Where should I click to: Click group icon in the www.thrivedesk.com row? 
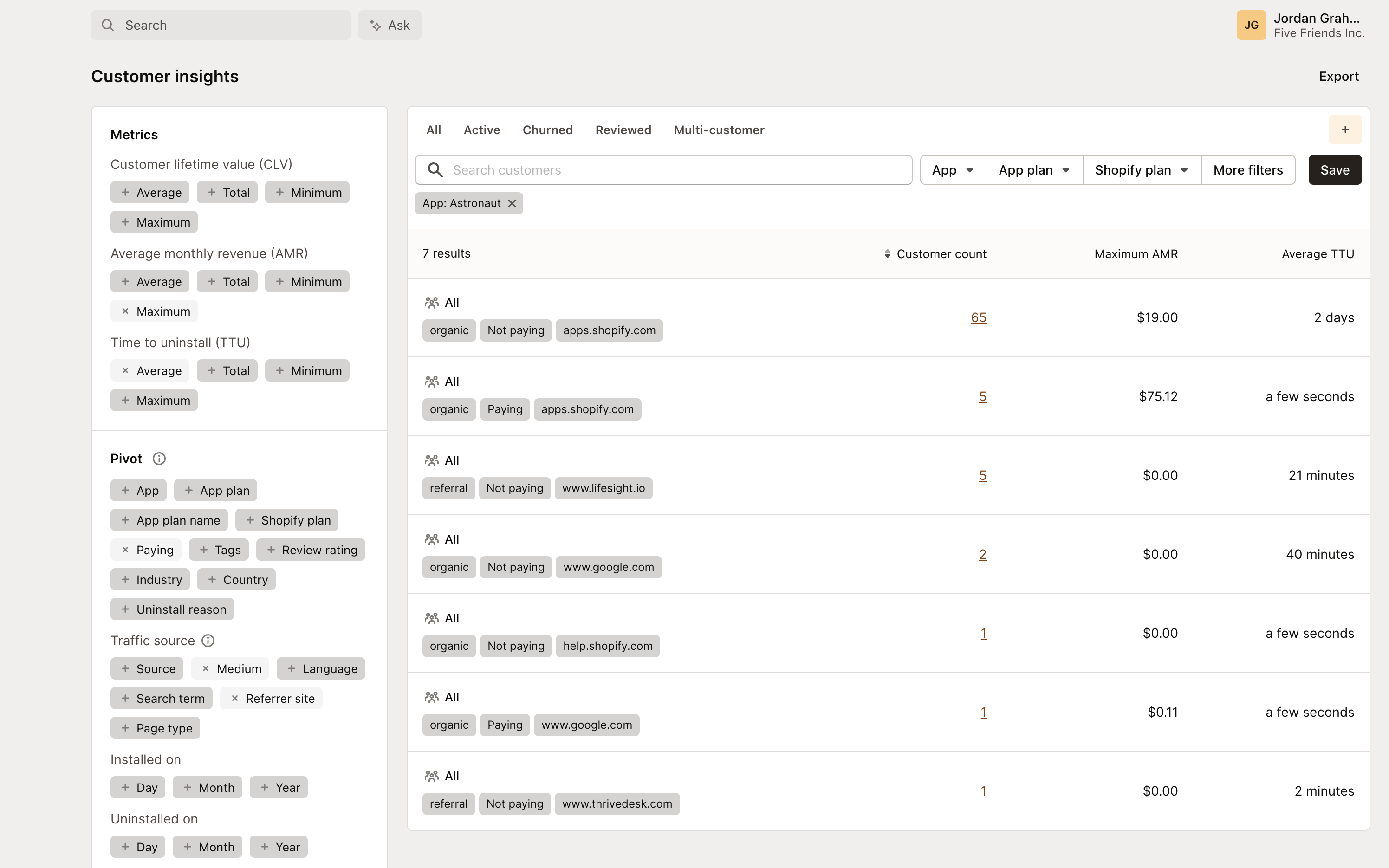(432, 776)
